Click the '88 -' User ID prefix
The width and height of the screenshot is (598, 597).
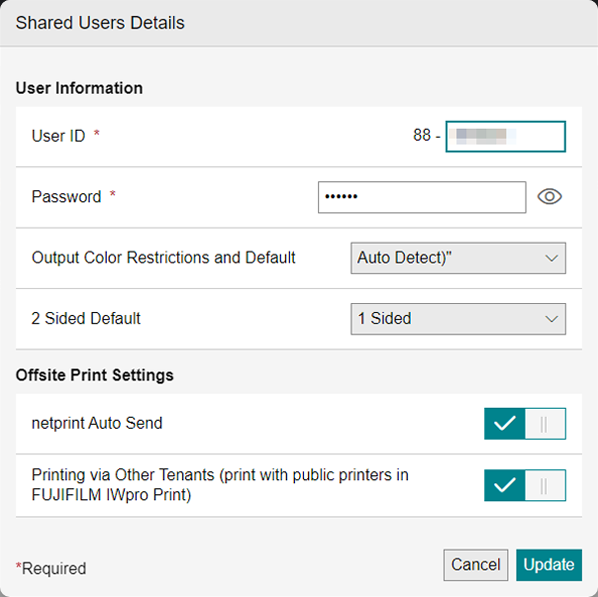coord(427,135)
